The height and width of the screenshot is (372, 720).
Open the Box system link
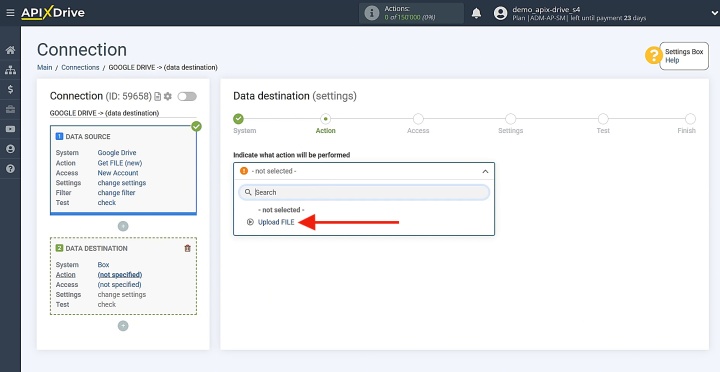coord(103,265)
